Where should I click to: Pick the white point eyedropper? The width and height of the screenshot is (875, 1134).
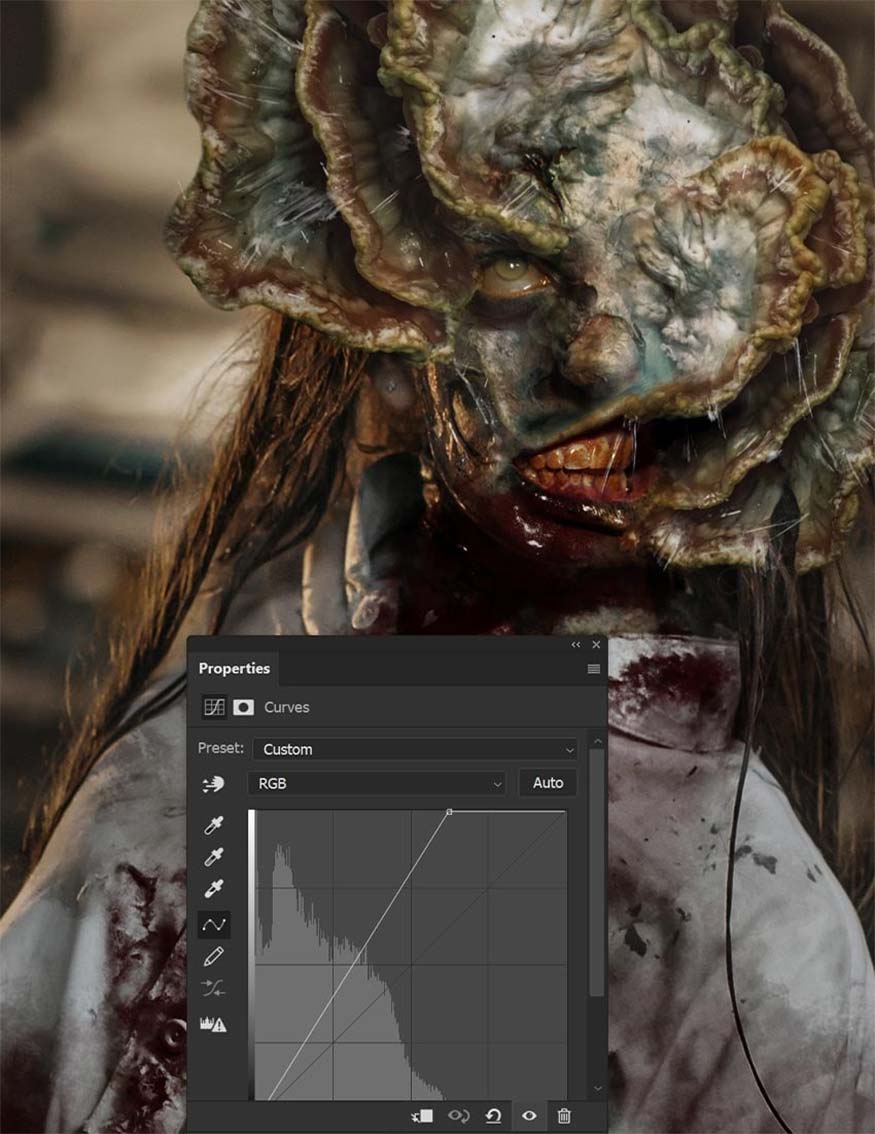tap(213, 888)
